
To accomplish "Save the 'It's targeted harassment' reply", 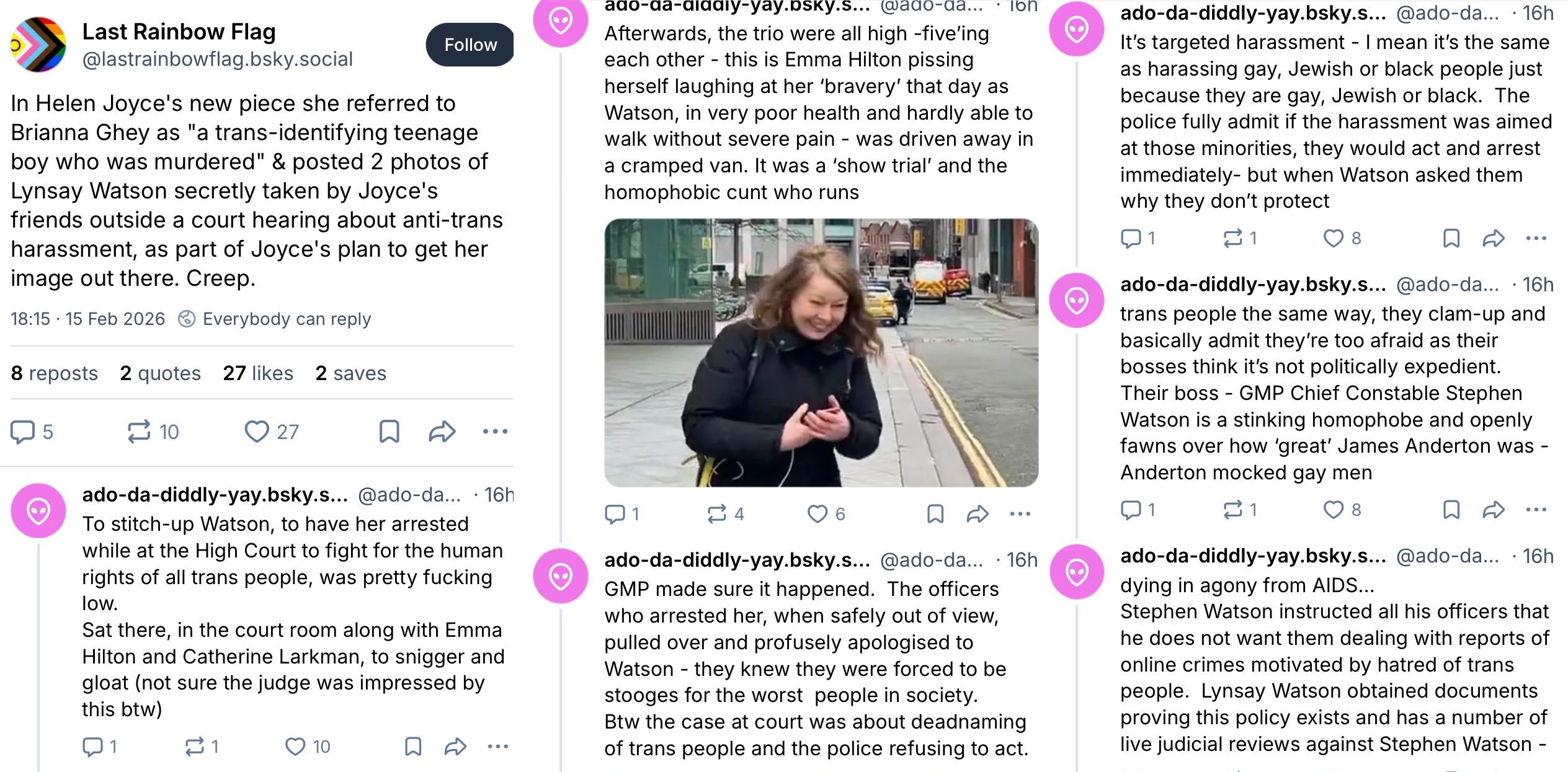I will 1451,238.
